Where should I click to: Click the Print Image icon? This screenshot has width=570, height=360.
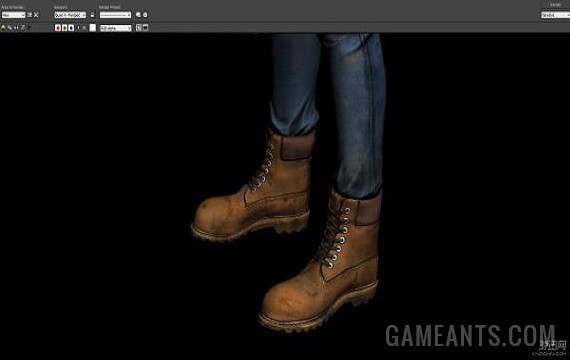pyautogui.click(x=23, y=28)
